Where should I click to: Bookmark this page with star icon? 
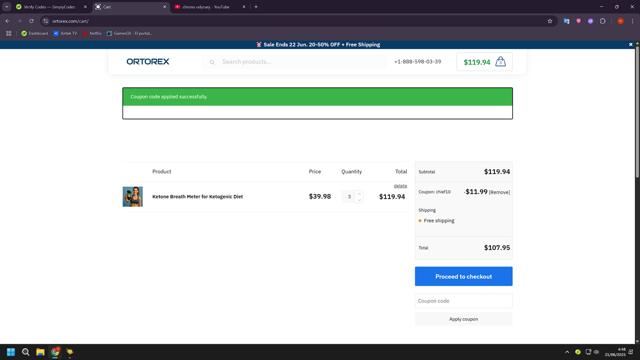coord(550,21)
